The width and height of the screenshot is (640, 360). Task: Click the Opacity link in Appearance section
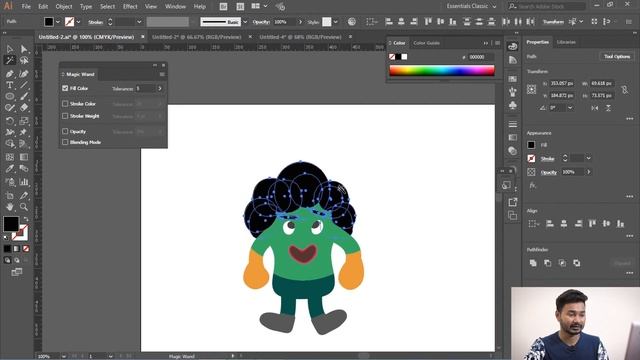click(x=549, y=172)
